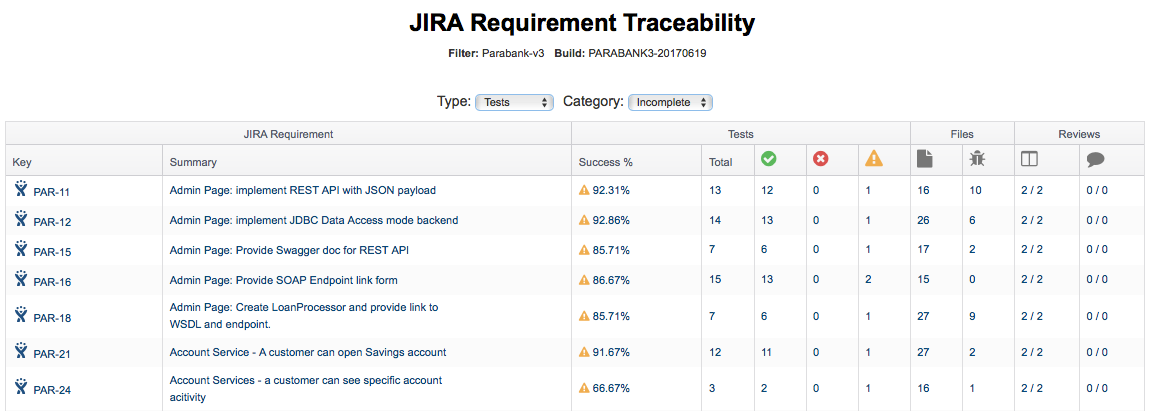Viewport: 1151px width, 411px height.
Task: Click the 2 / 2 reviews link for PAR-15
Action: coord(1031,250)
